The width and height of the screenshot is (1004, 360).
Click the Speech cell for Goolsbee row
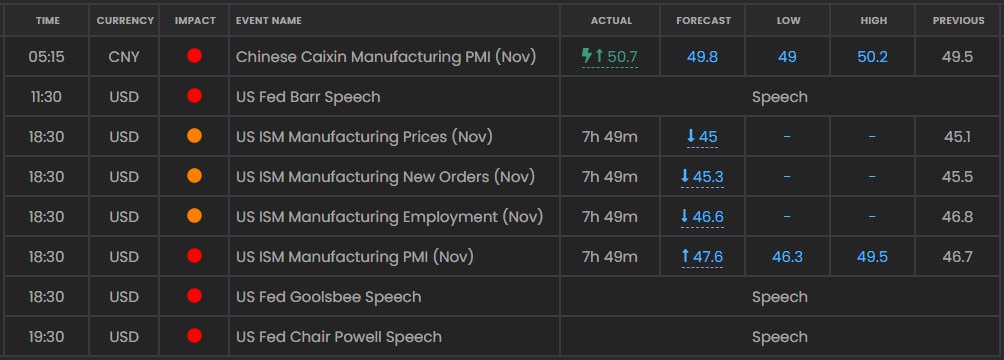[x=779, y=297]
